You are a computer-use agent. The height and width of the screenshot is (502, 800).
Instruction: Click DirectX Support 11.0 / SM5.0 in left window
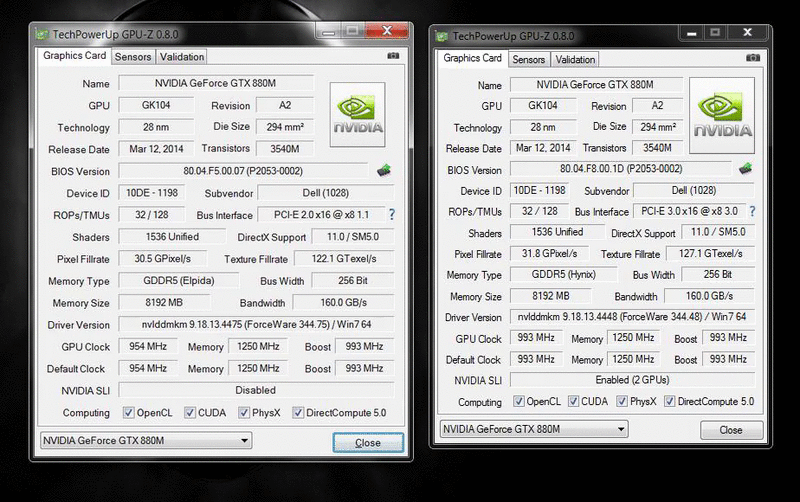pos(353,237)
